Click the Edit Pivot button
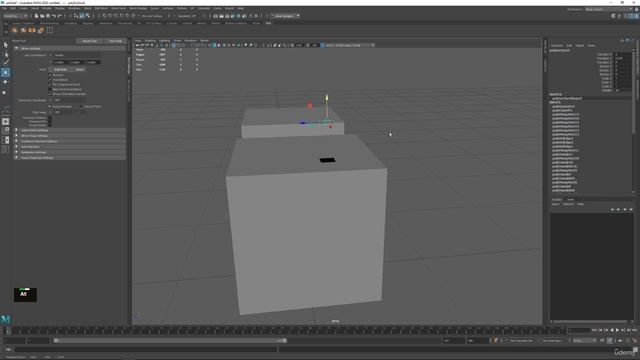640x360 pixels. tap(60, 69)
